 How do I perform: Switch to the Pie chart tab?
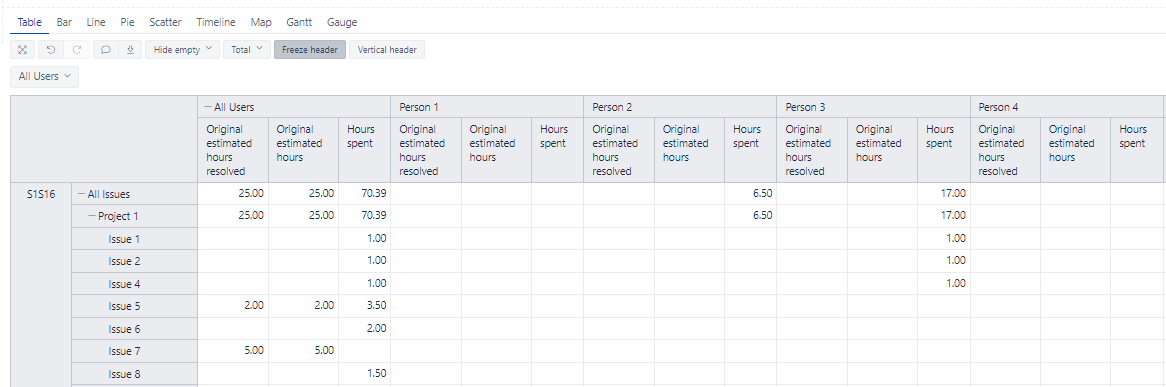coord(127,22)
